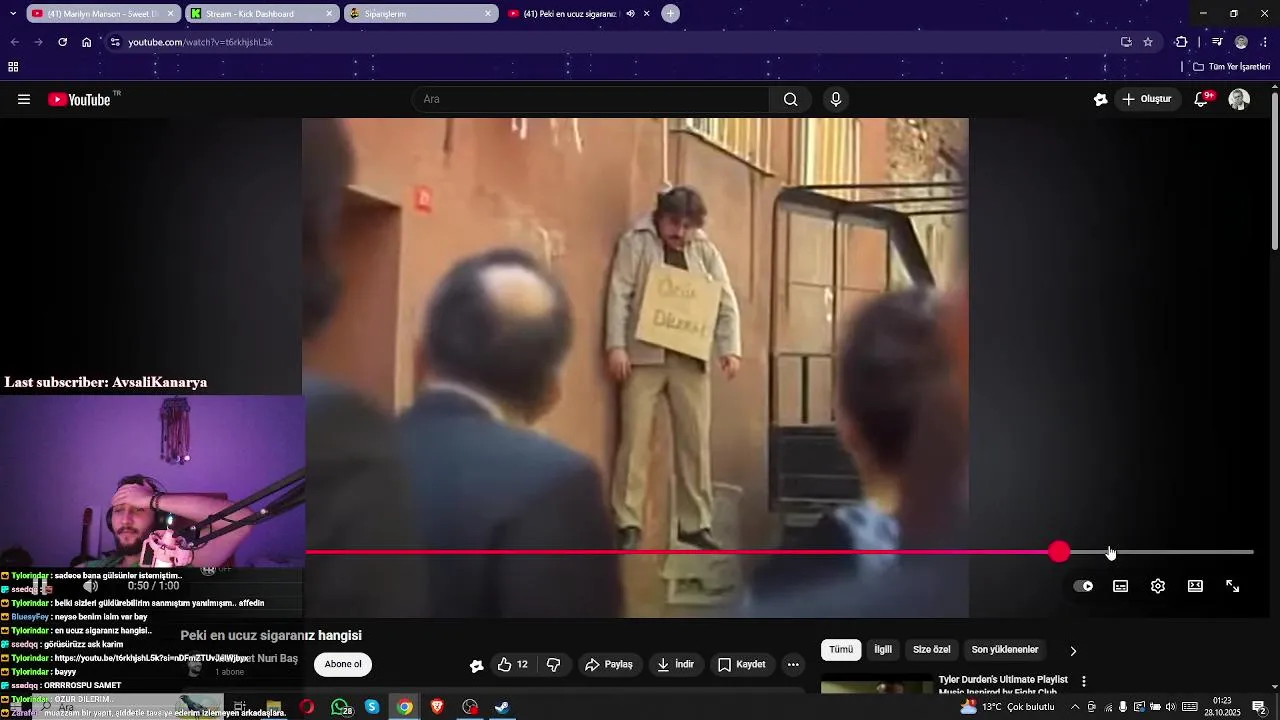Open Opera browser from the taskbar

click(306, 707)
